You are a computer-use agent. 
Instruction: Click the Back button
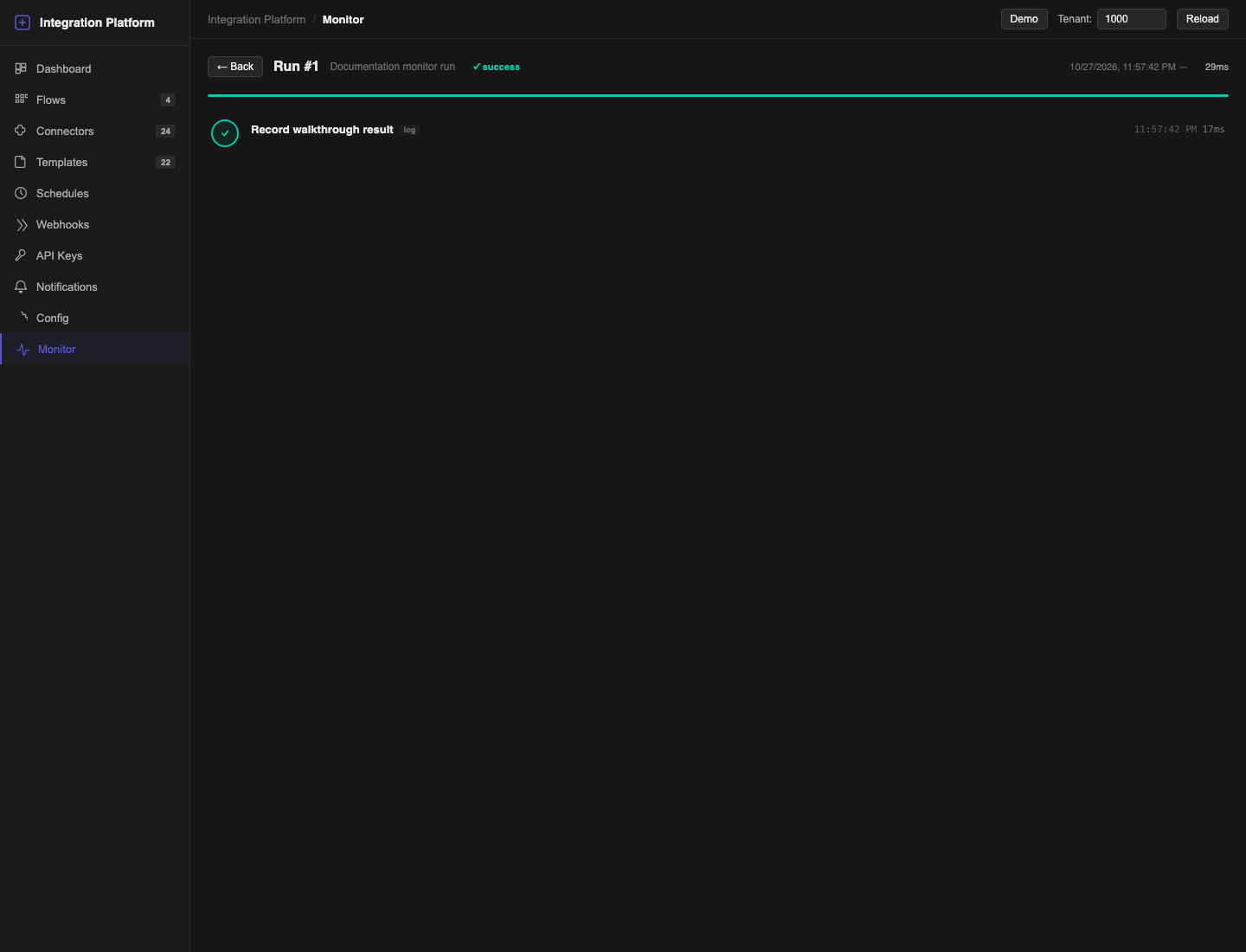tap(235, 67)
